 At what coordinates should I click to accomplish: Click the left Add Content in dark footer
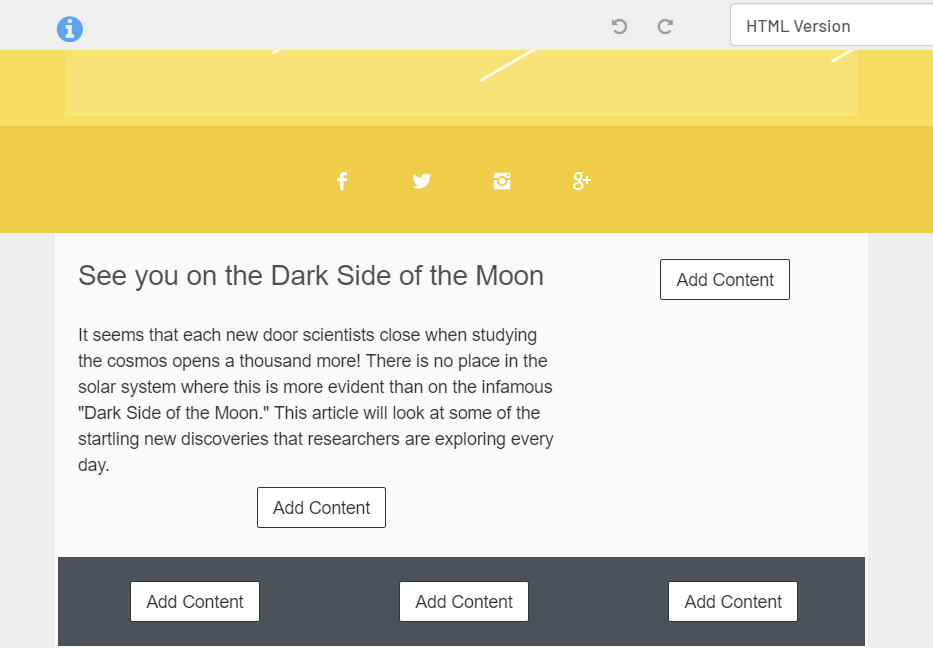[195, 602]
